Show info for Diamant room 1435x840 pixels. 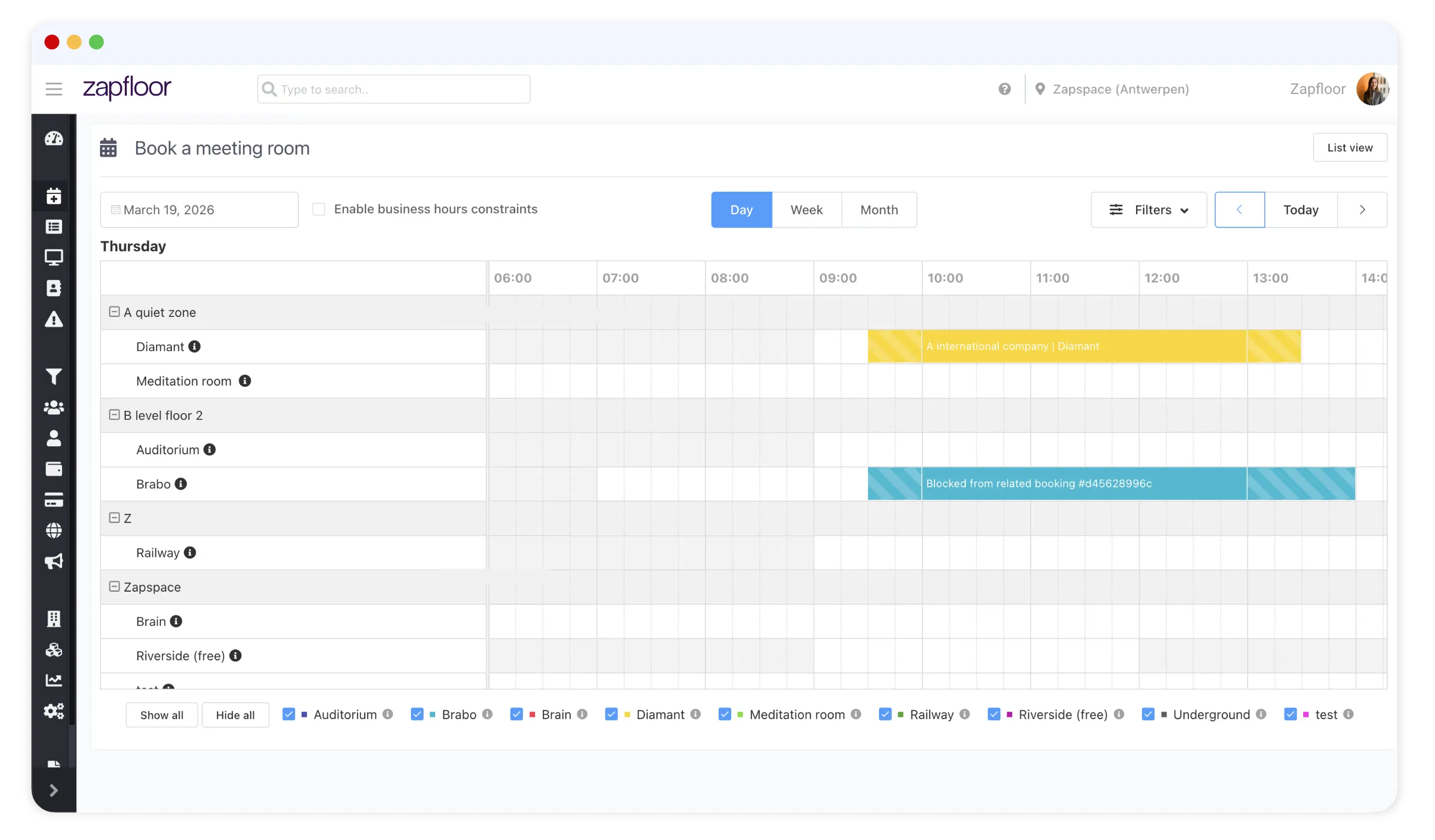click(194, 347)
